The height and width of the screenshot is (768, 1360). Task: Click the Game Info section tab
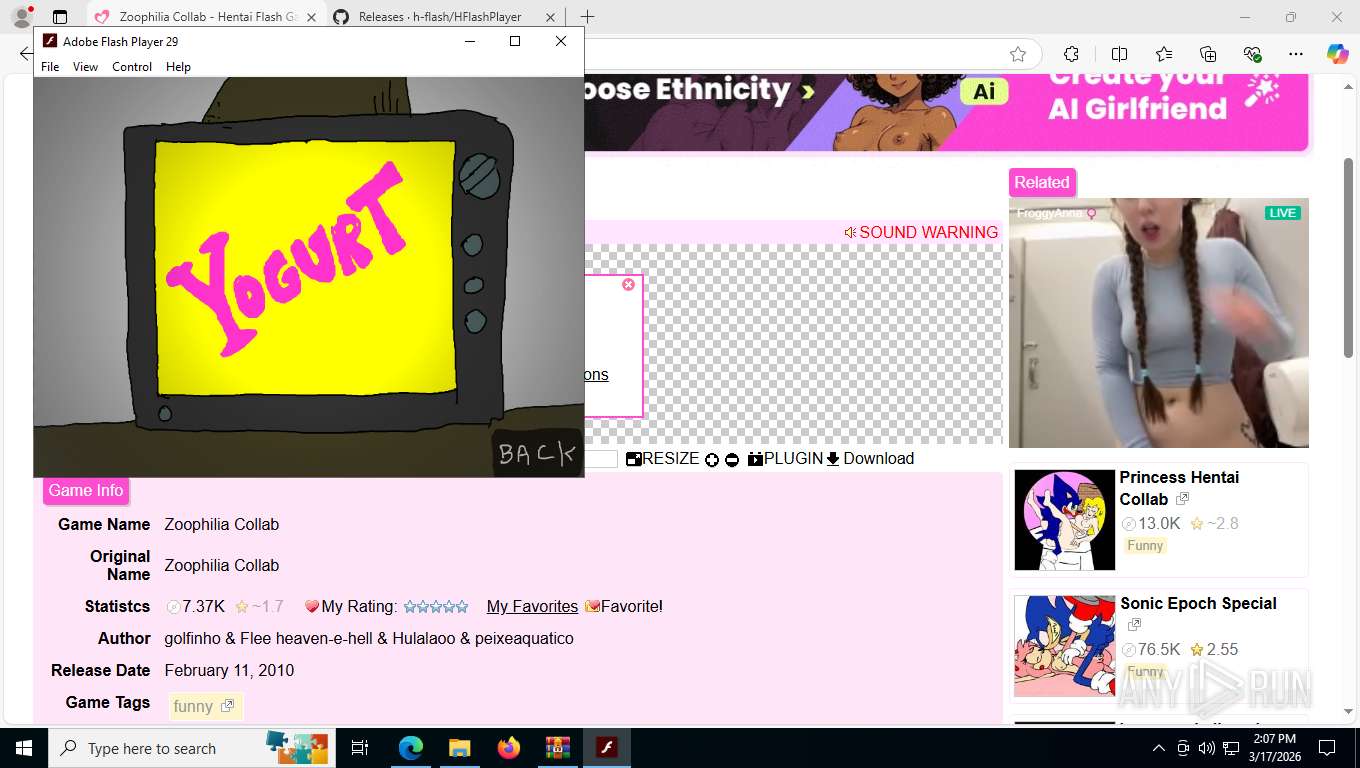86,490
